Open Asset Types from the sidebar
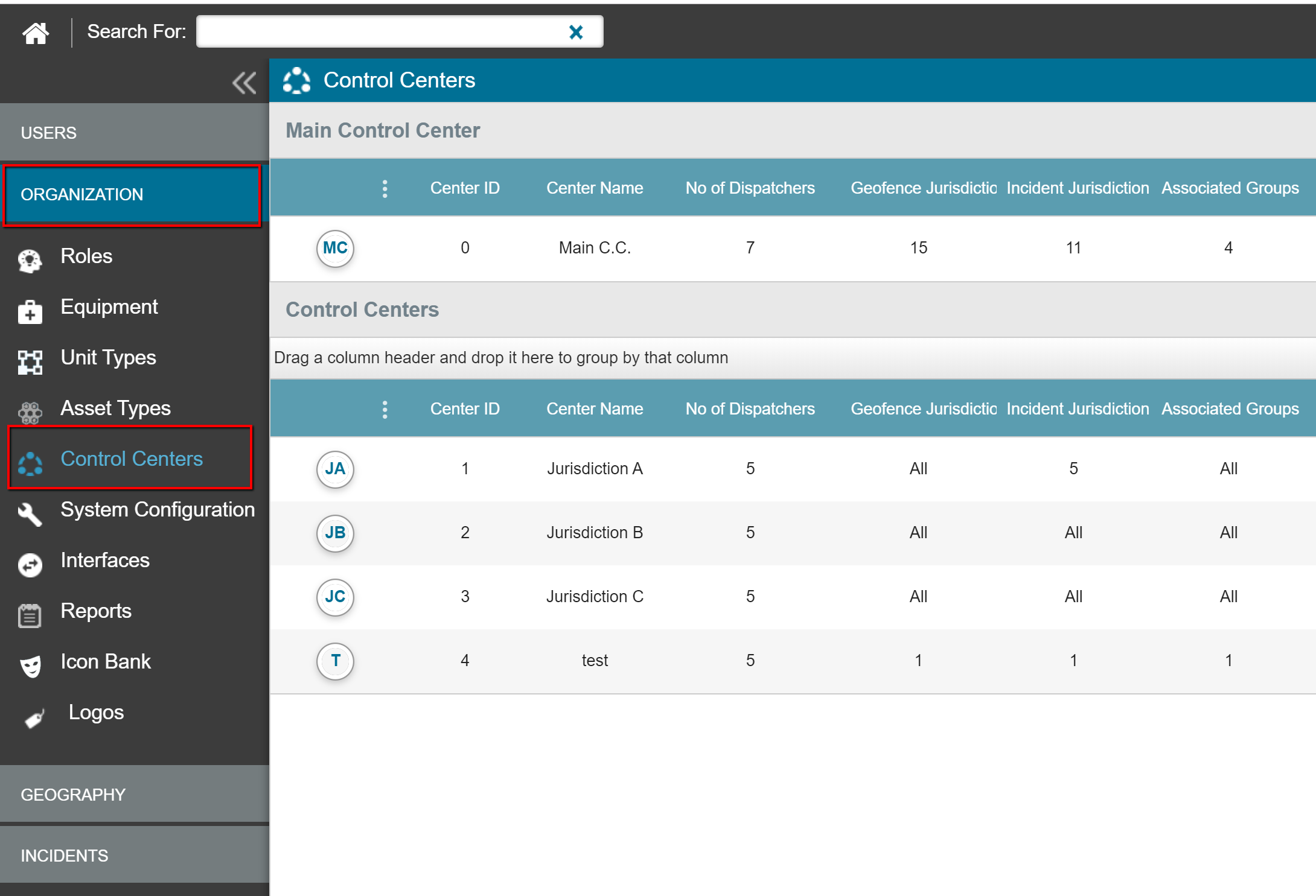Image resolution: width=1316 pixels, height=896 pixels. coord(115,408)
